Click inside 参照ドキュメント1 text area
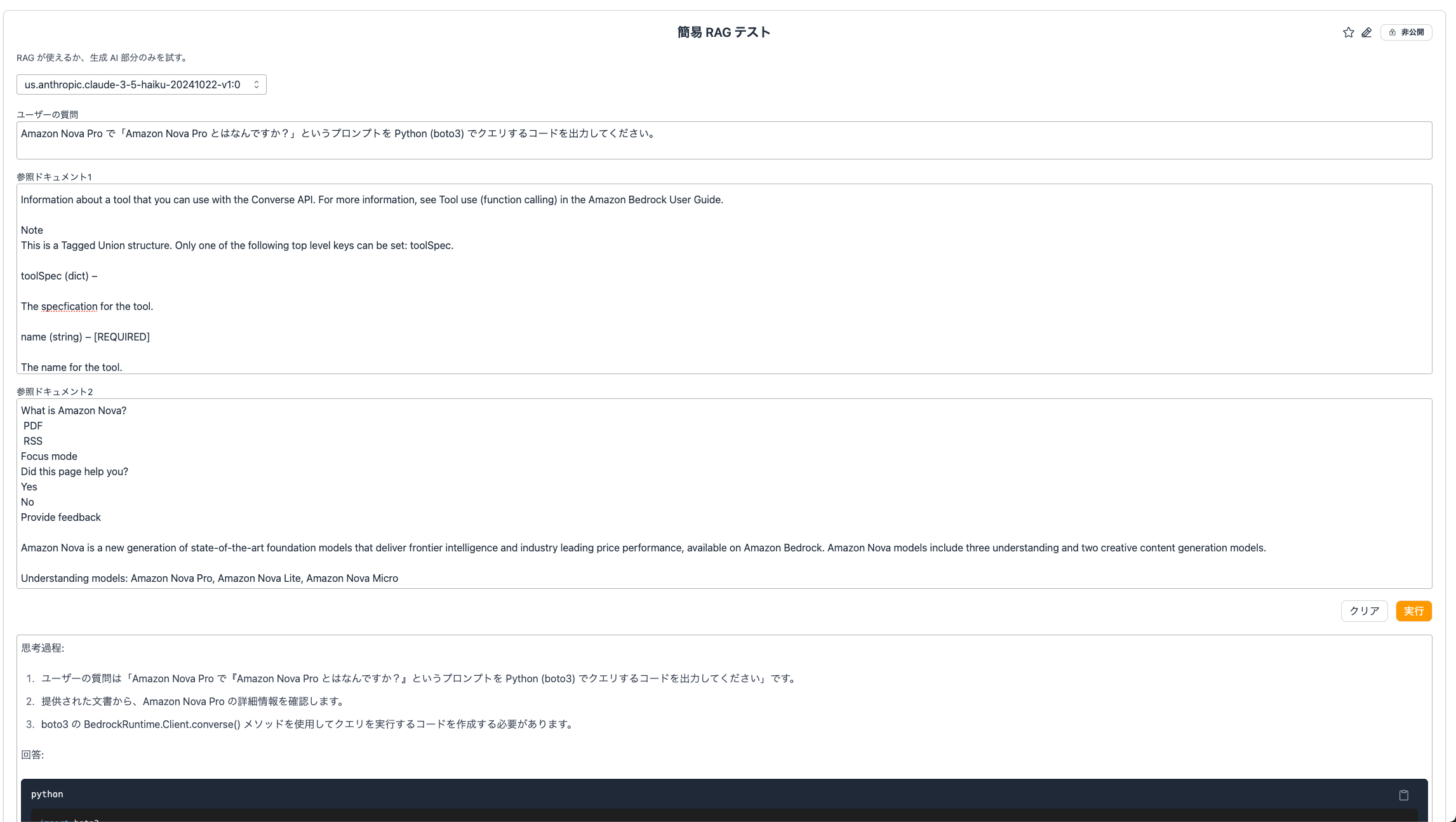 pyautogui.click(x=724, y=279)
